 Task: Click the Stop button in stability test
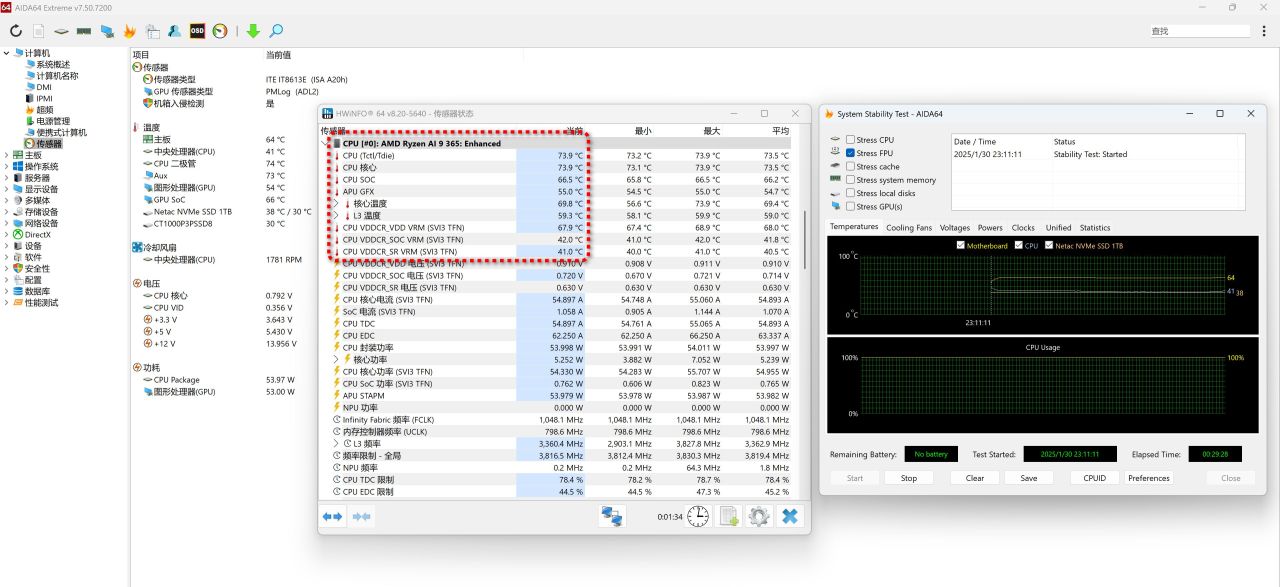point(909,478)
